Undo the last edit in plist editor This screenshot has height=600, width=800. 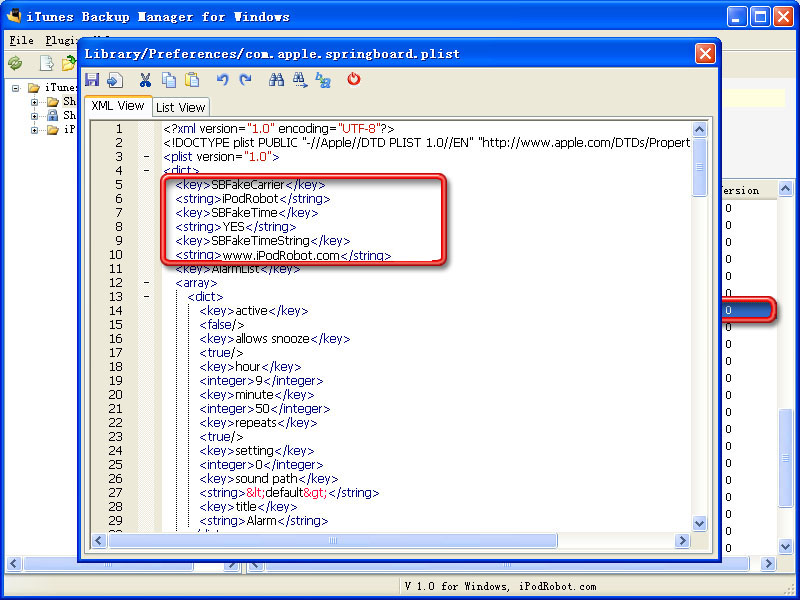pos(222,80)
